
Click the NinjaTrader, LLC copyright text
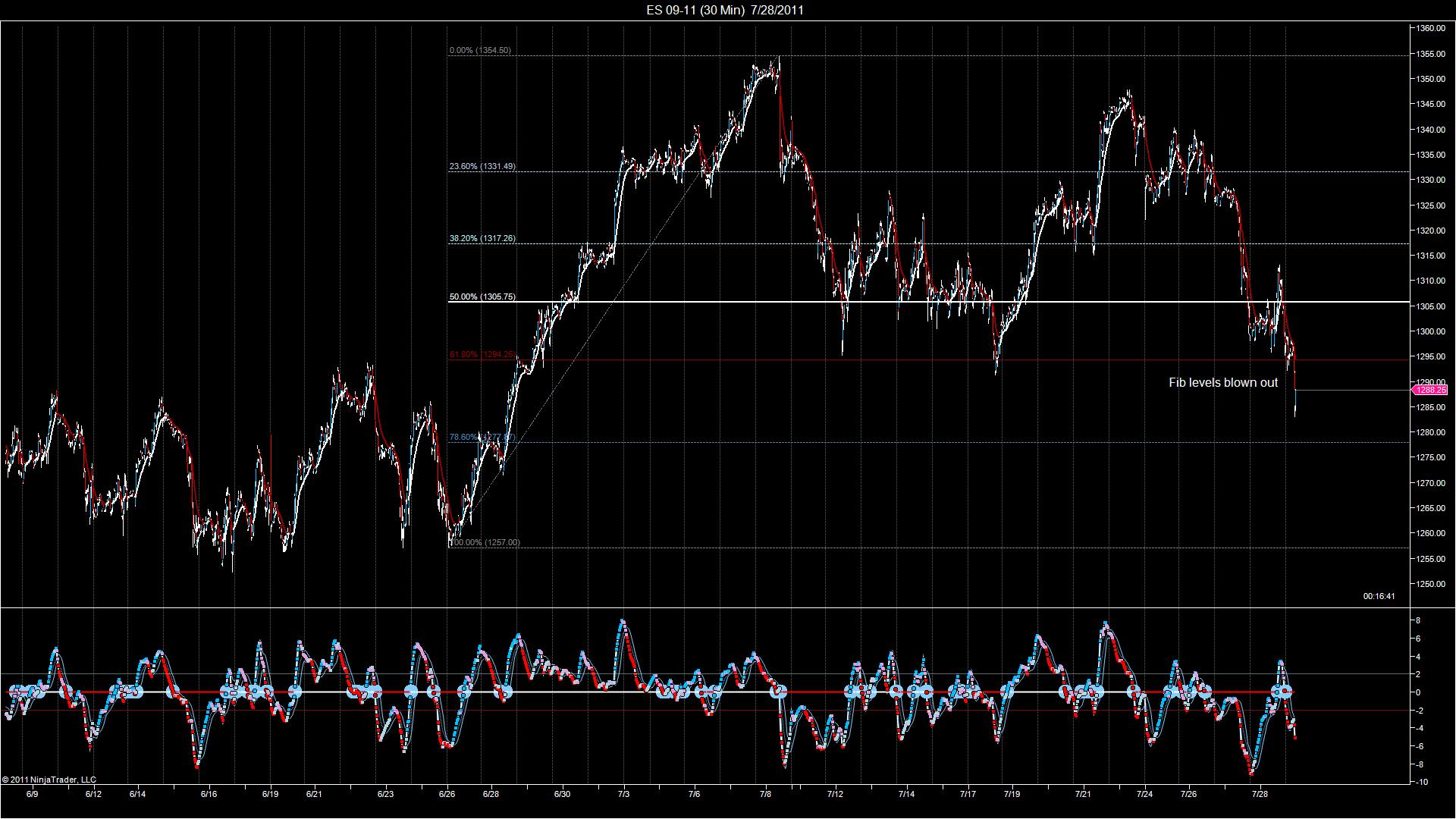tap(49, 780)
